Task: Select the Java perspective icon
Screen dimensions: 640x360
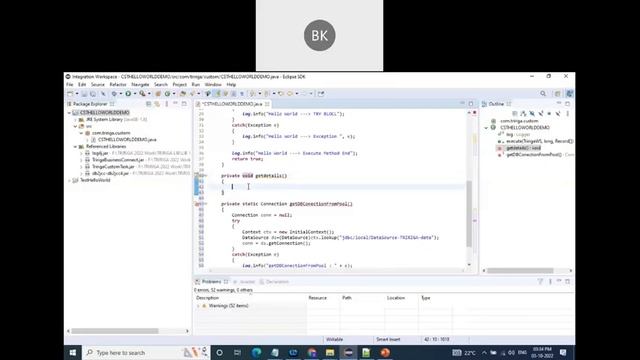Action: [x=569, y=93]
